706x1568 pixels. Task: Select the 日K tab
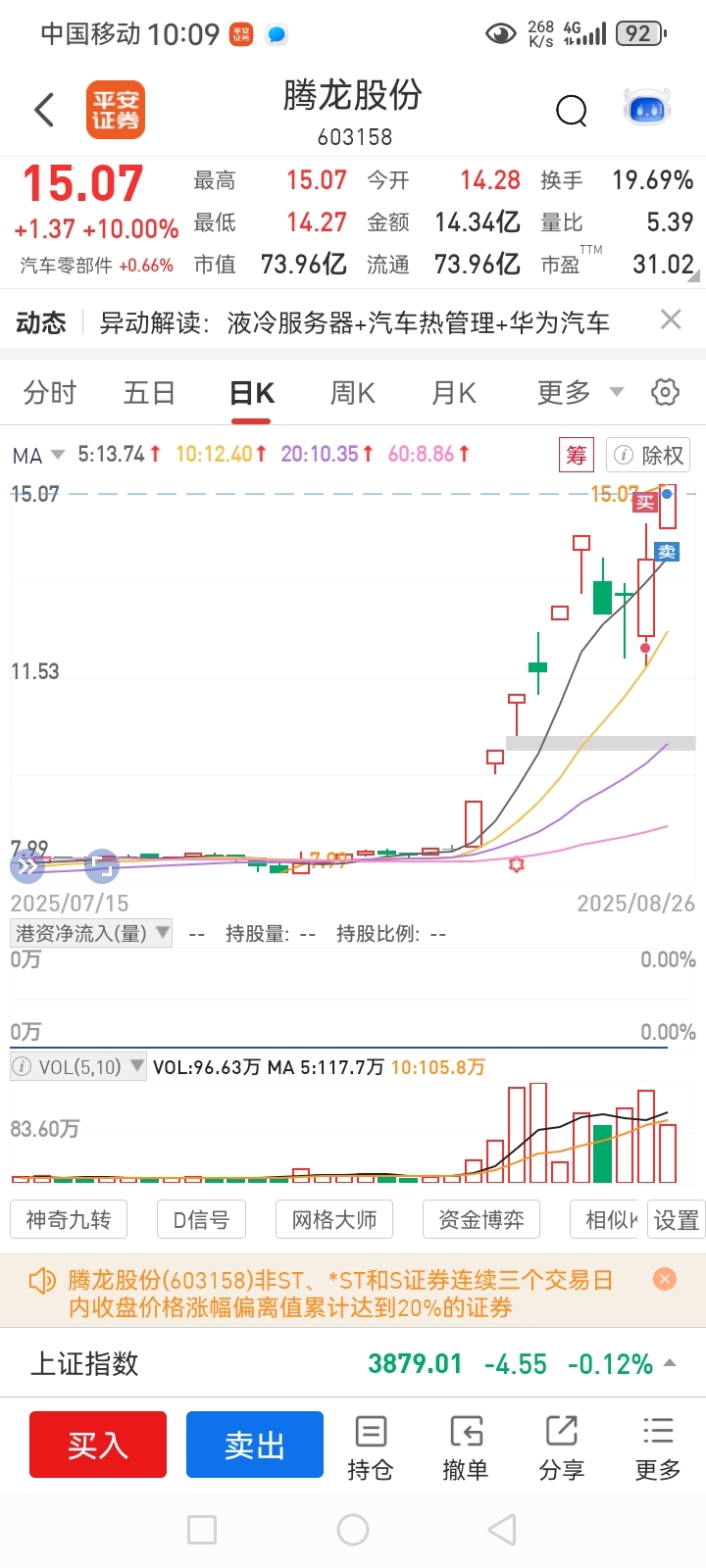pos(252,393)
